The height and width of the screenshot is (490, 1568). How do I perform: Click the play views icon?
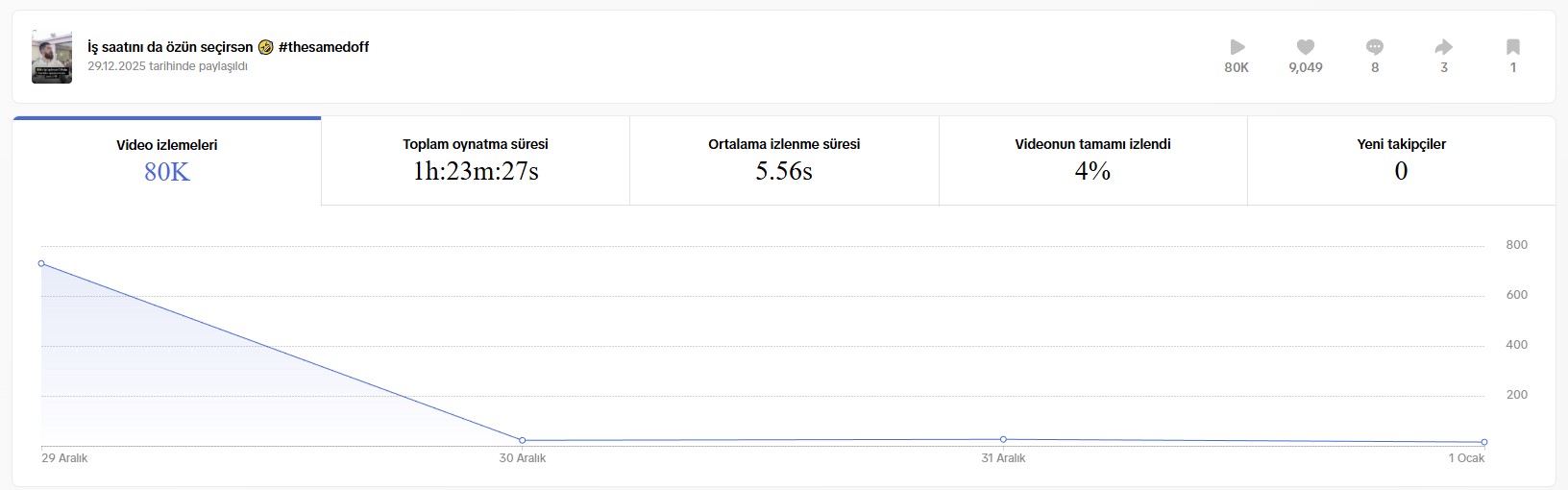point(1237,47)
